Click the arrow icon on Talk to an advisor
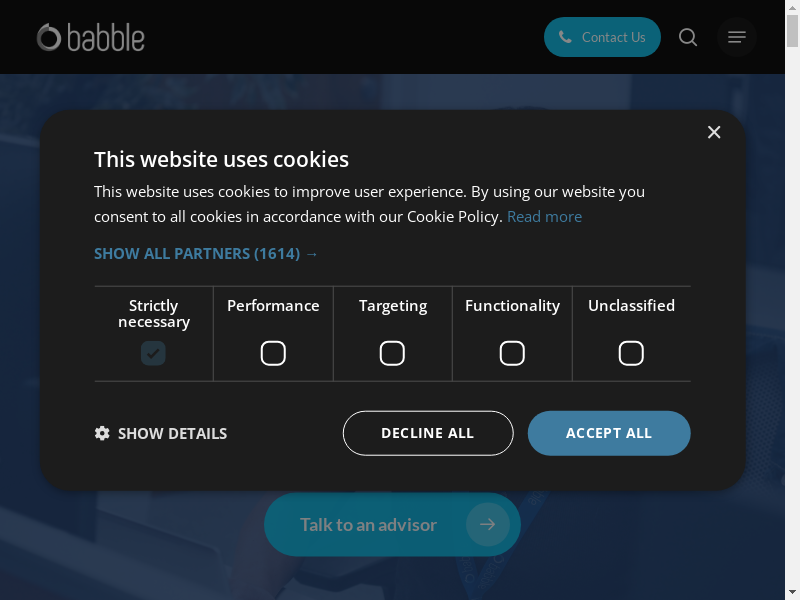This screenshot has width=800, height=600. pos(487,524)
